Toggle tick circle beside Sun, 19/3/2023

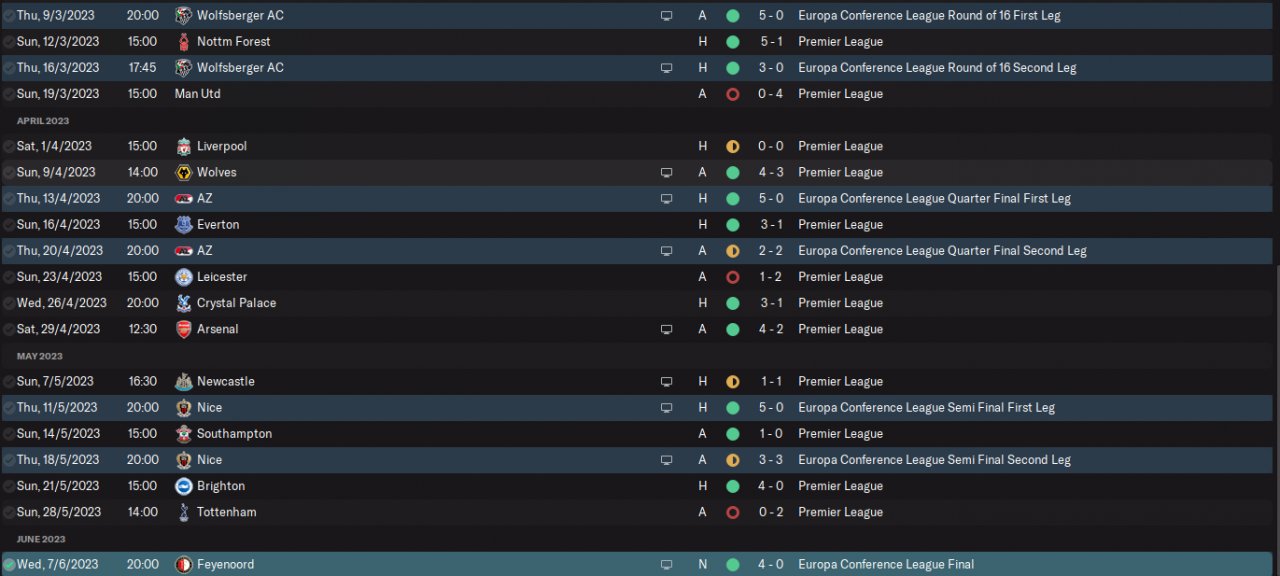(x=9, y=94)
